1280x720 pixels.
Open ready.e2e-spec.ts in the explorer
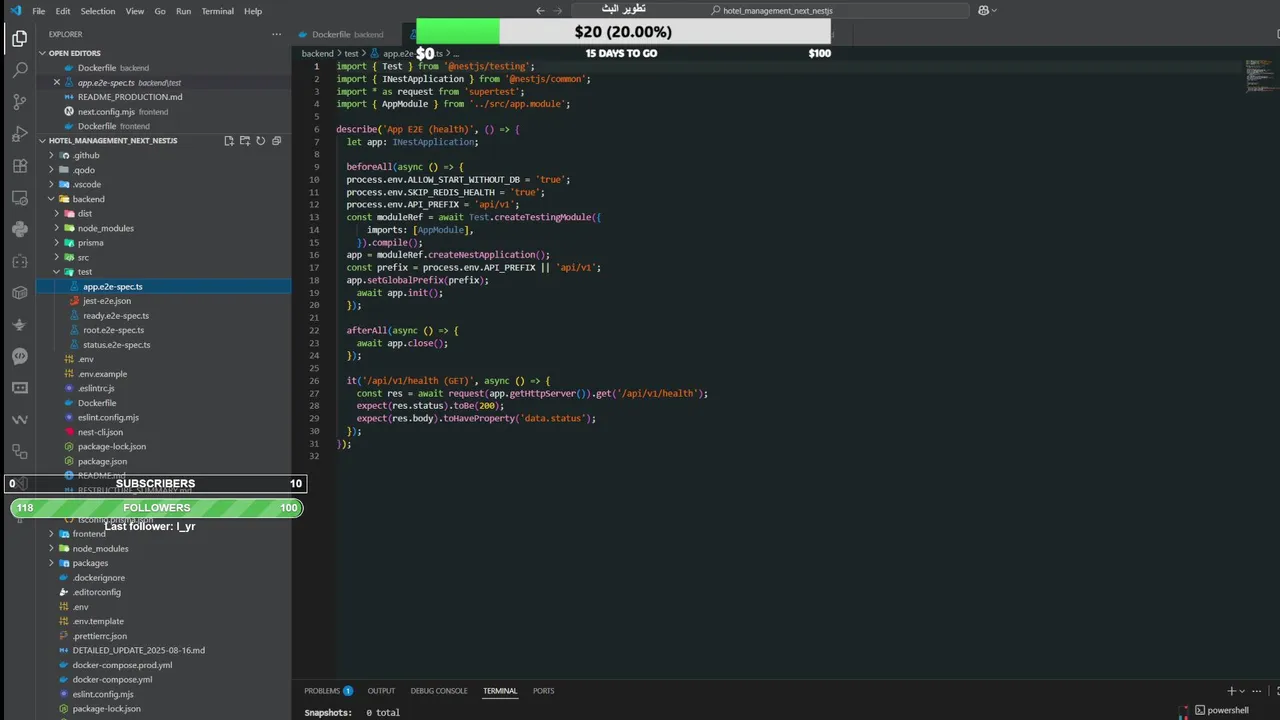pos(115,316)
